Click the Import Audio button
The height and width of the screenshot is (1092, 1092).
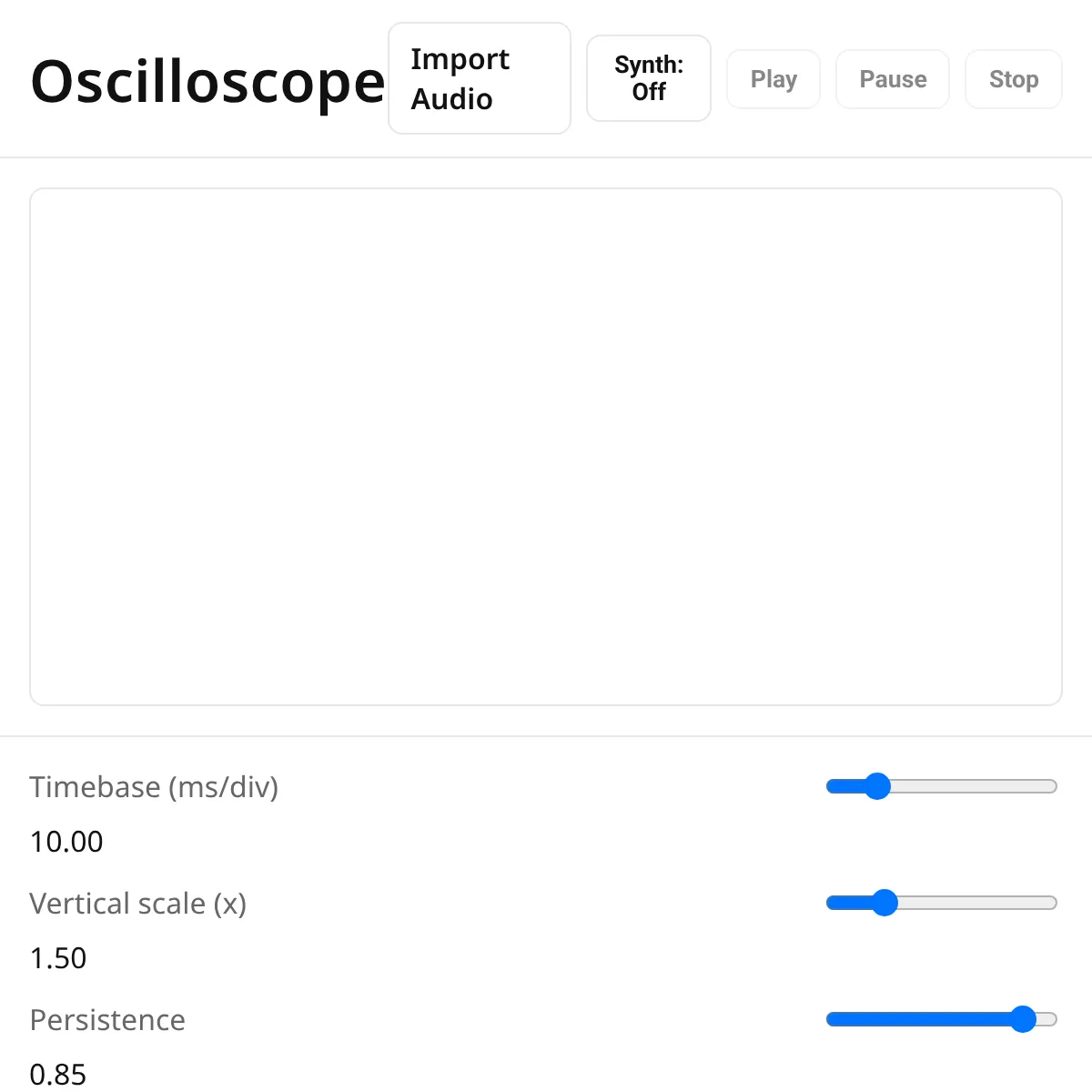click(479, 79)
